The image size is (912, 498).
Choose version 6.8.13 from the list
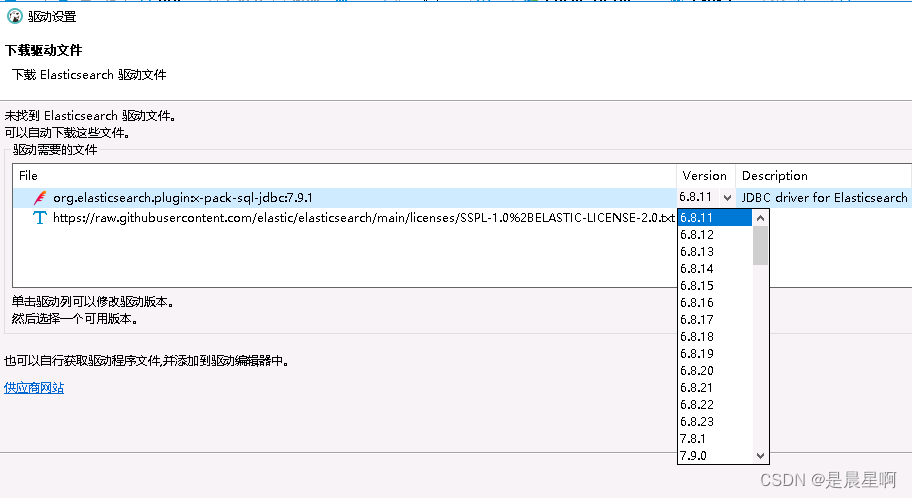pyautogui.click(x=715, y=251)
